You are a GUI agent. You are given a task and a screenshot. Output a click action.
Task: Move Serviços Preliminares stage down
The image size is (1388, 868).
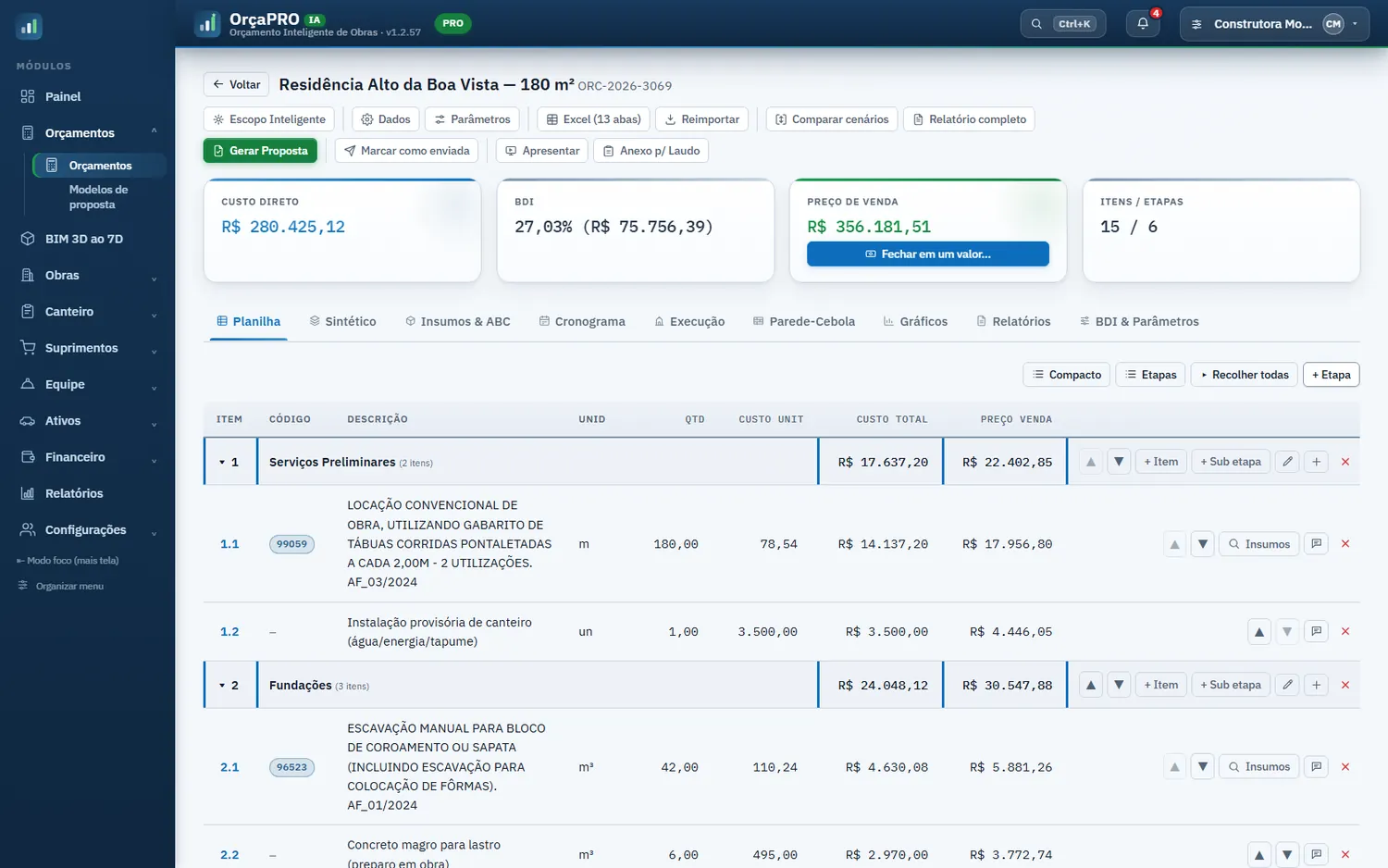tap(1119, 462)
